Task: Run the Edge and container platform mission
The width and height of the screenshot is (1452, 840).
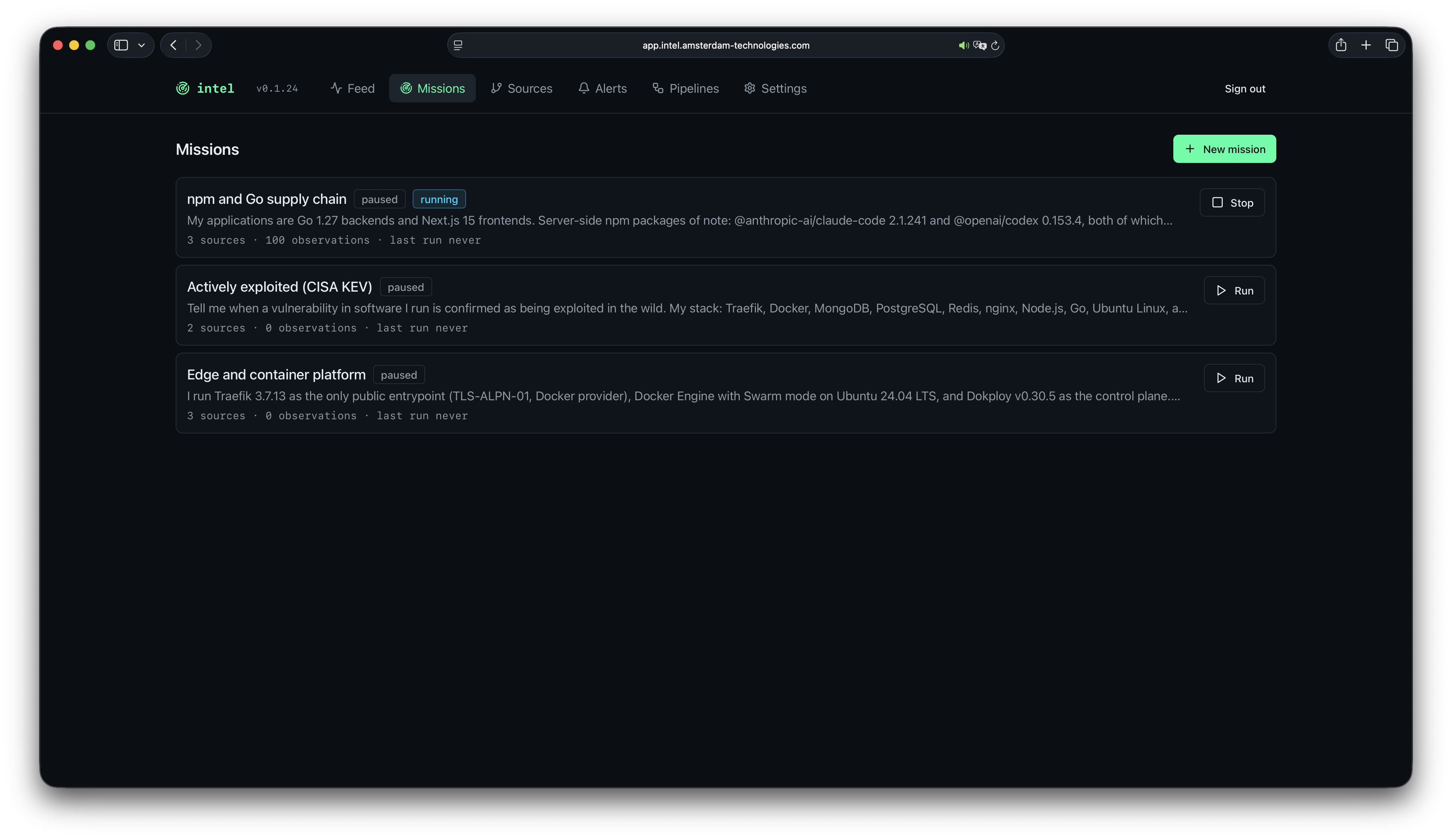Action: [1234, 378]
